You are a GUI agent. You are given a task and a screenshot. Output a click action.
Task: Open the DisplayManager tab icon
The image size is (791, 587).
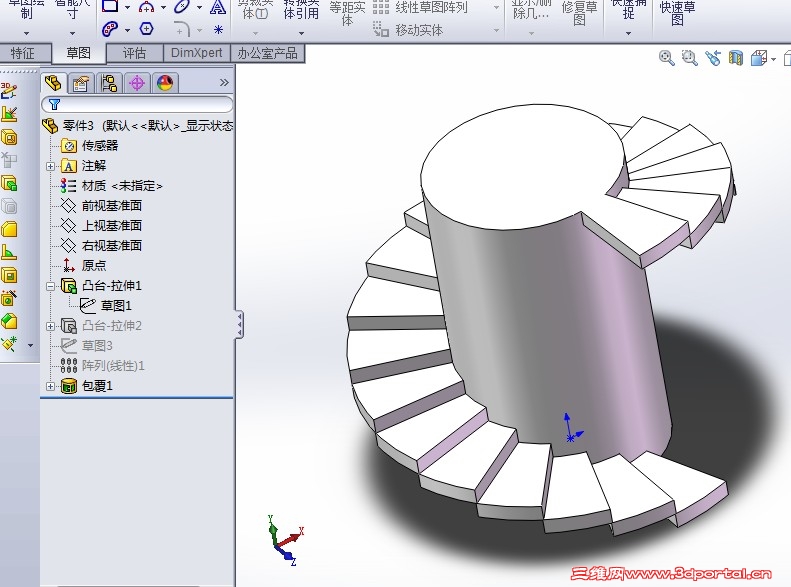point(165,83)
